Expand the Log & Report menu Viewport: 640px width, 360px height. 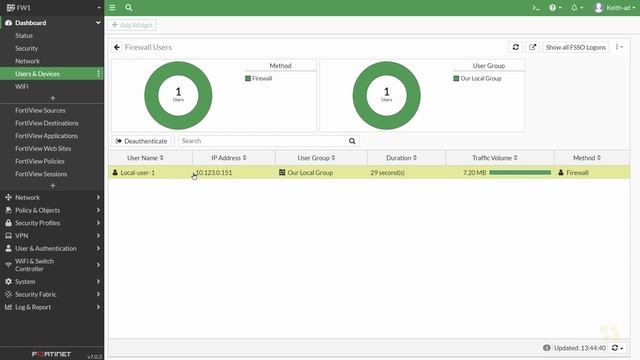[x=52, y=307]
